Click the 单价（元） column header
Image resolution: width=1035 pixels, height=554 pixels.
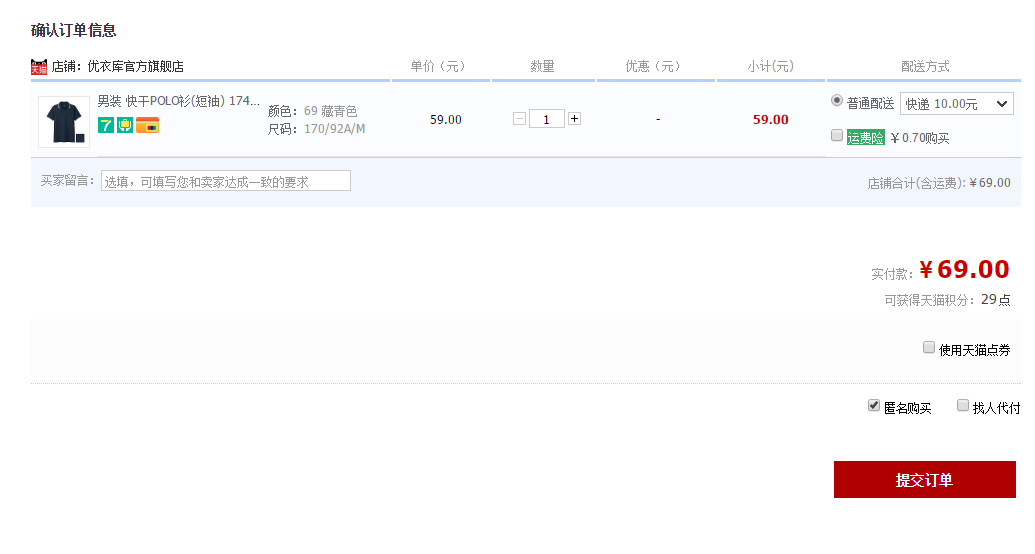point(440,66)
